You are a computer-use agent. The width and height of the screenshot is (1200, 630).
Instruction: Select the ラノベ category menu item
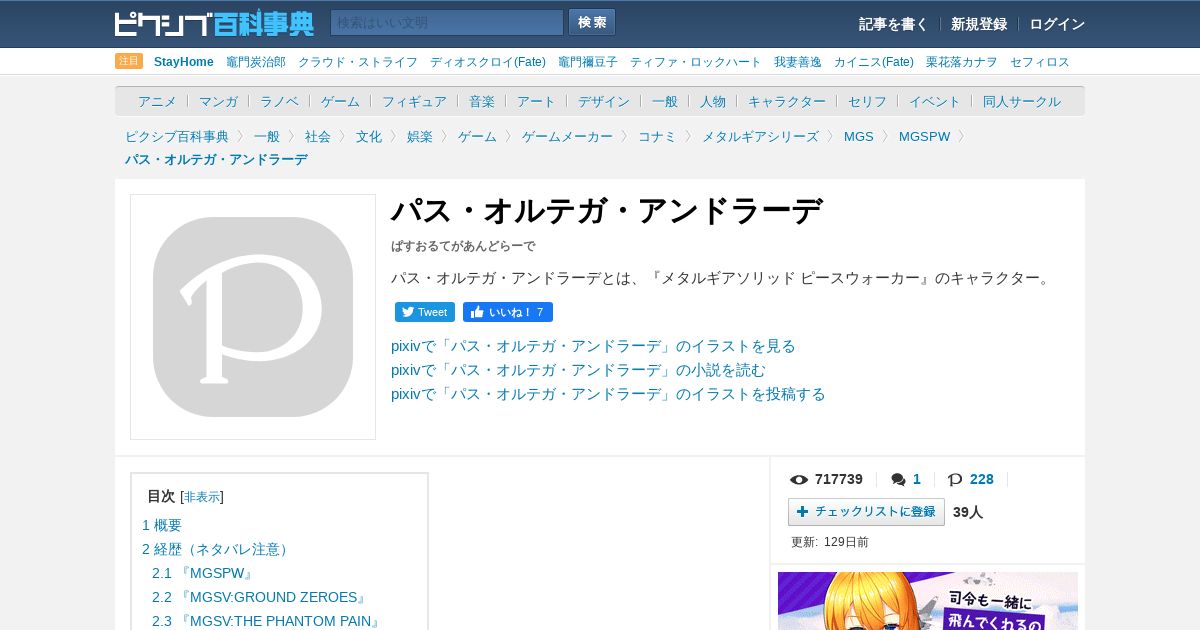(279, 101)
